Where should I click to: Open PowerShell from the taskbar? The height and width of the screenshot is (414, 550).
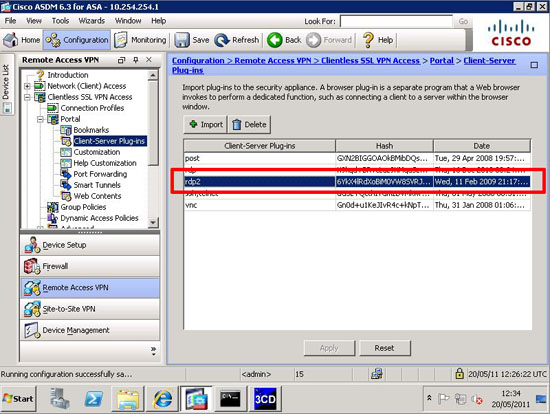click(94, 399)
